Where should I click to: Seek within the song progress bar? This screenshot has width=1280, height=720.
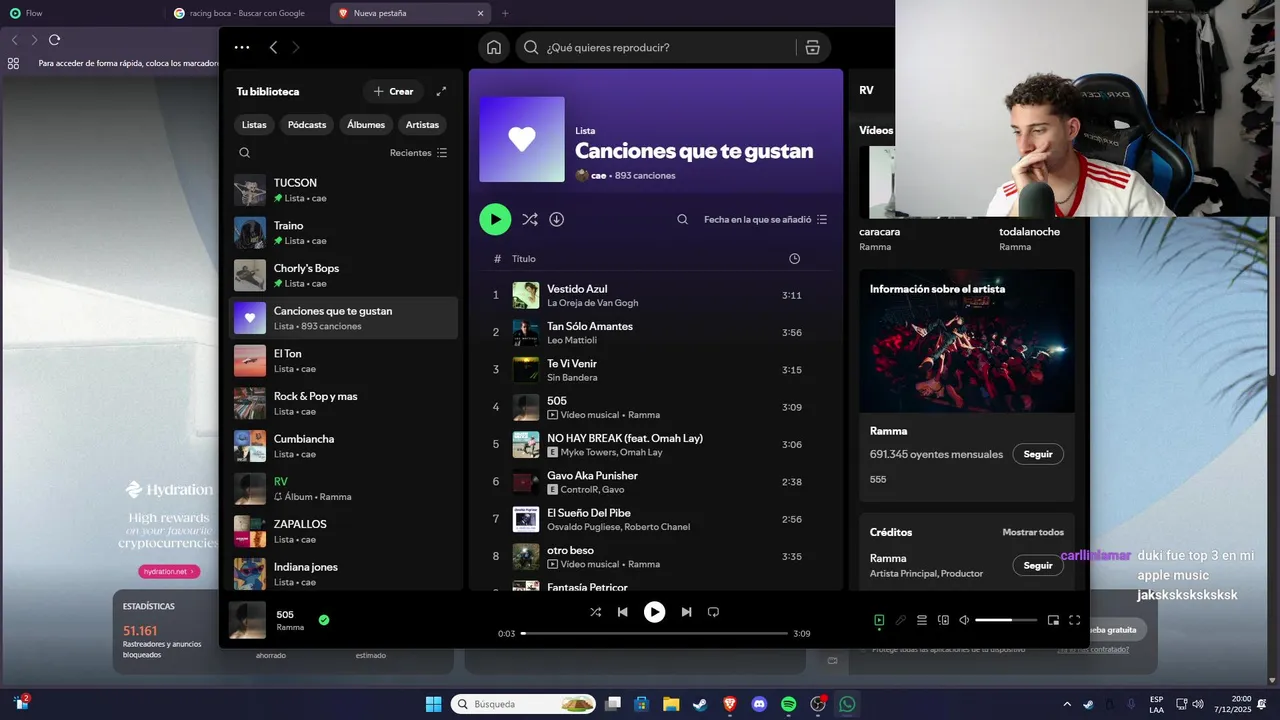click(x=655, y=633)
